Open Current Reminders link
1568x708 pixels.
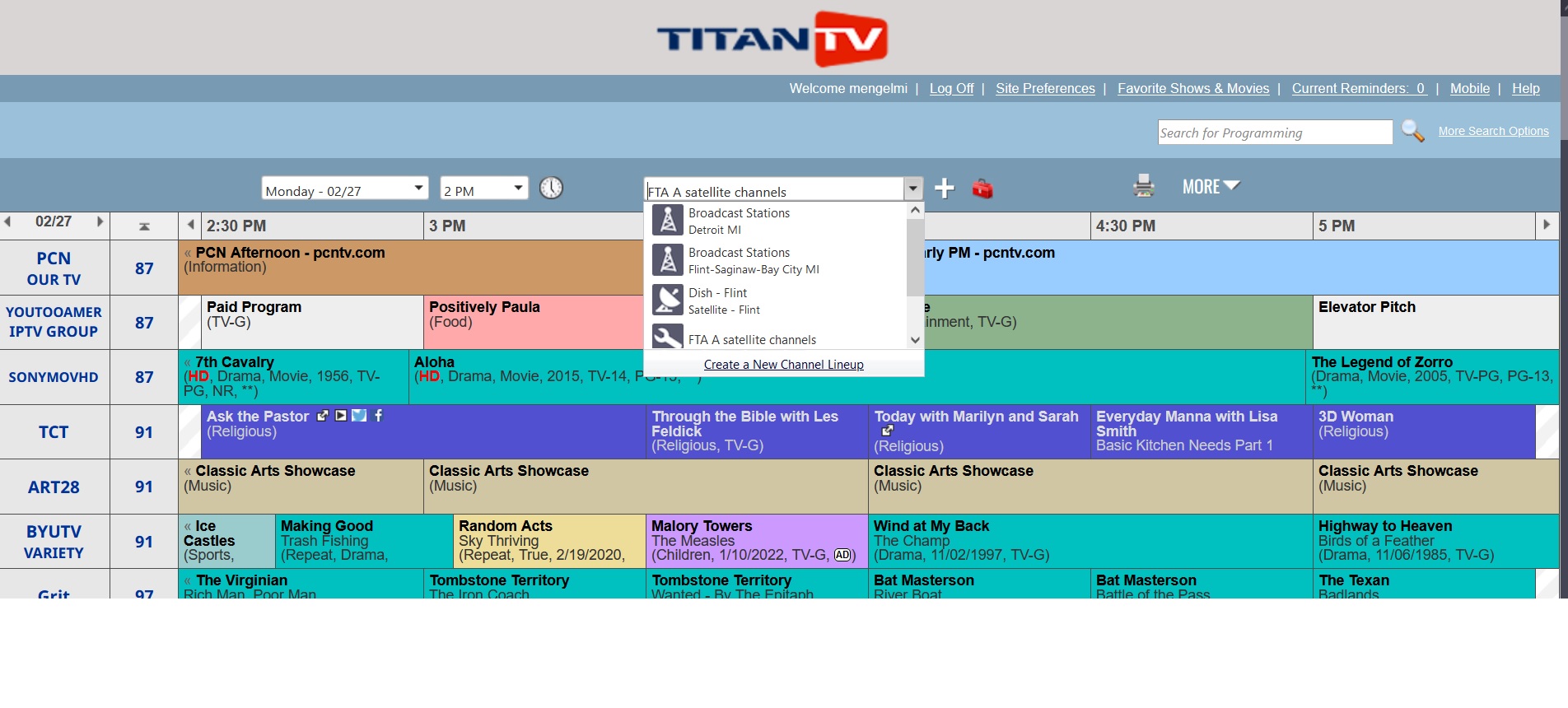[1359, 88]
